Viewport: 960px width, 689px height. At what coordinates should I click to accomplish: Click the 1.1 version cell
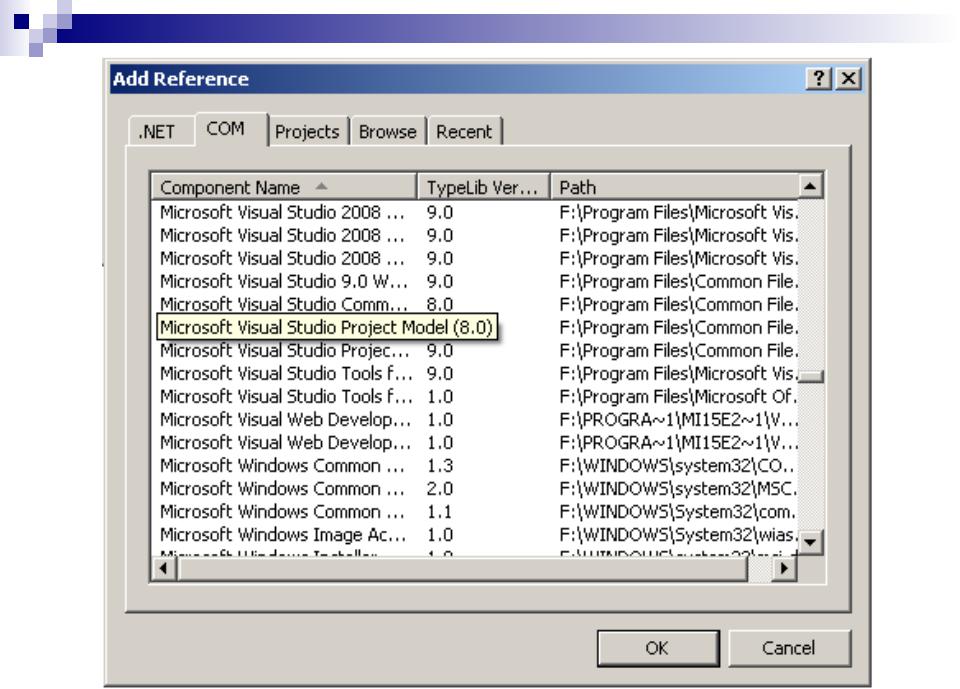440,512
